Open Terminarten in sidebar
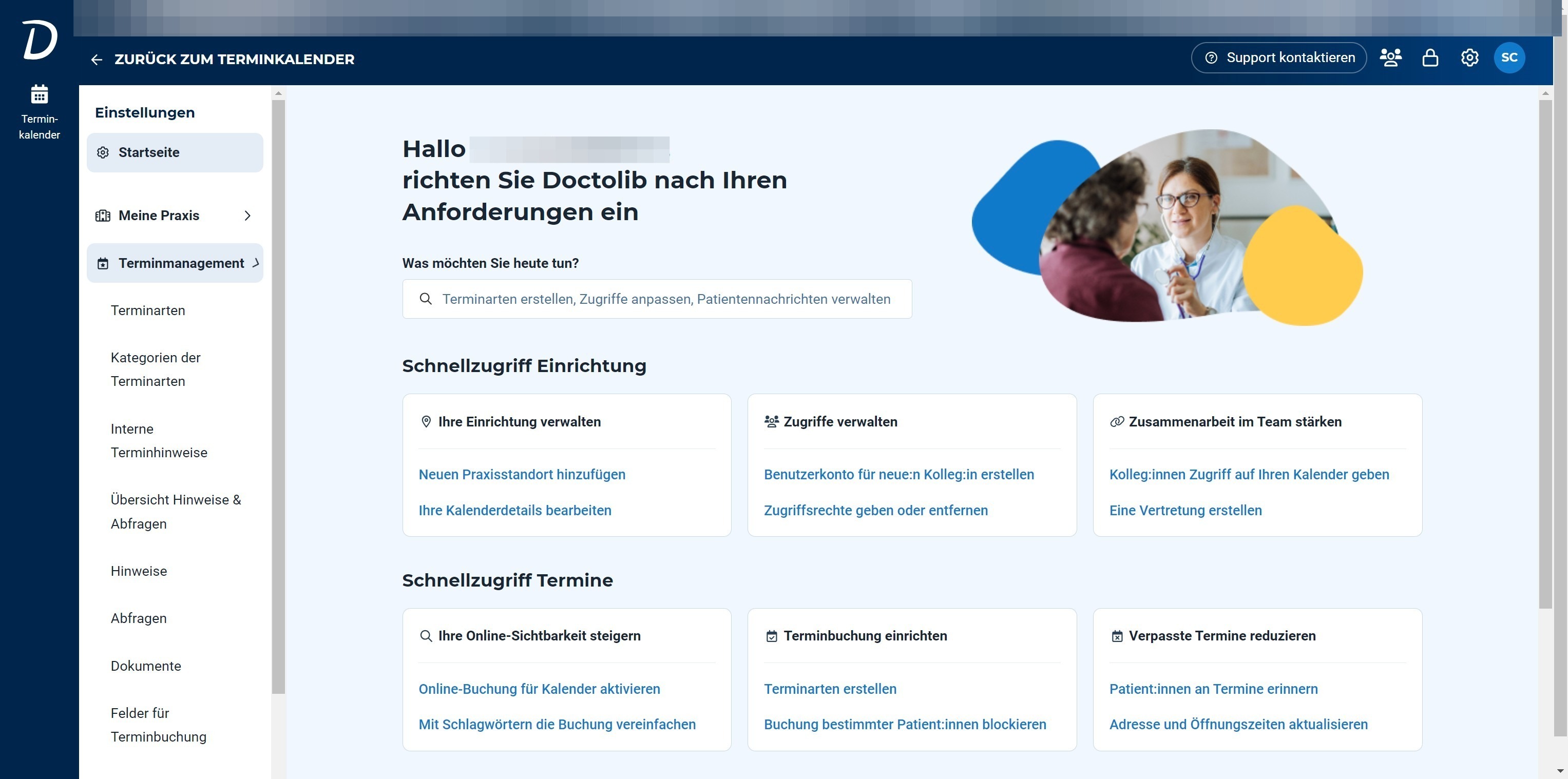Screen dimensions: 1568x779 point(148,310)
